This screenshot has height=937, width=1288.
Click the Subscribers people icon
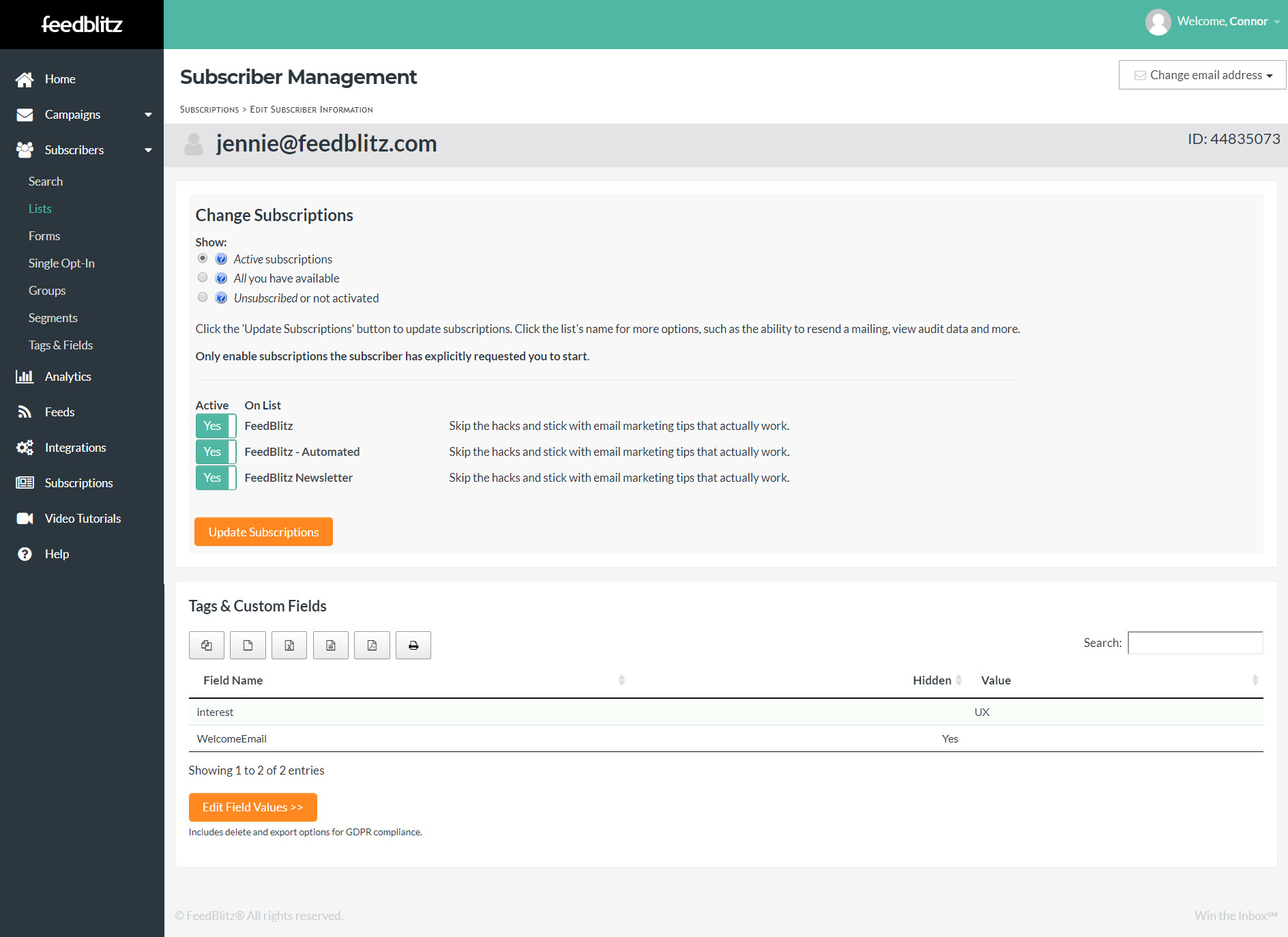25,150
